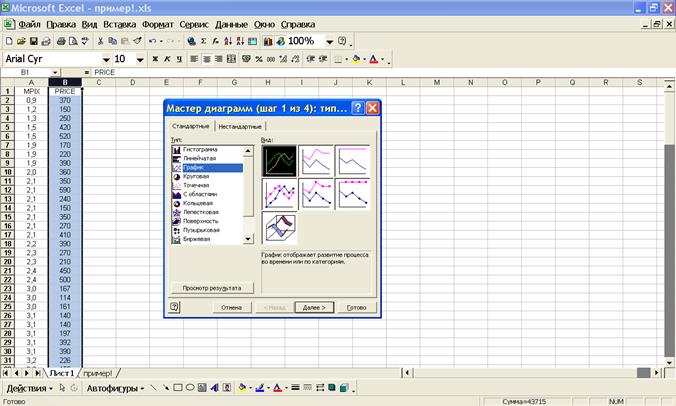Select the Rectangle tool in drawing toolbar
Screen dimensions: 676x406
coord(178,388)
